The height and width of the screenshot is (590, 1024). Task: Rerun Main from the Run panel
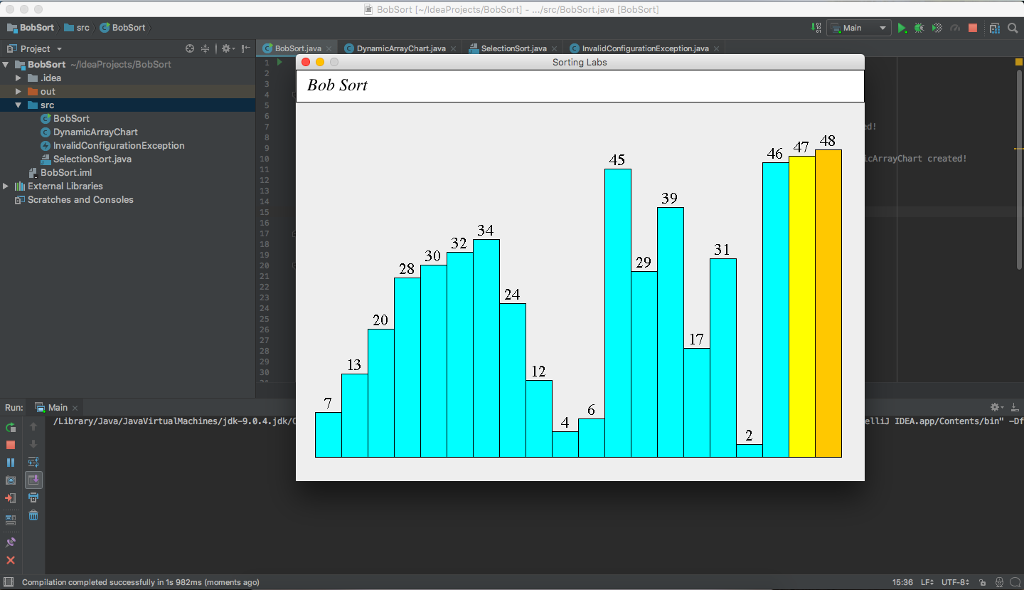[11, 427]
